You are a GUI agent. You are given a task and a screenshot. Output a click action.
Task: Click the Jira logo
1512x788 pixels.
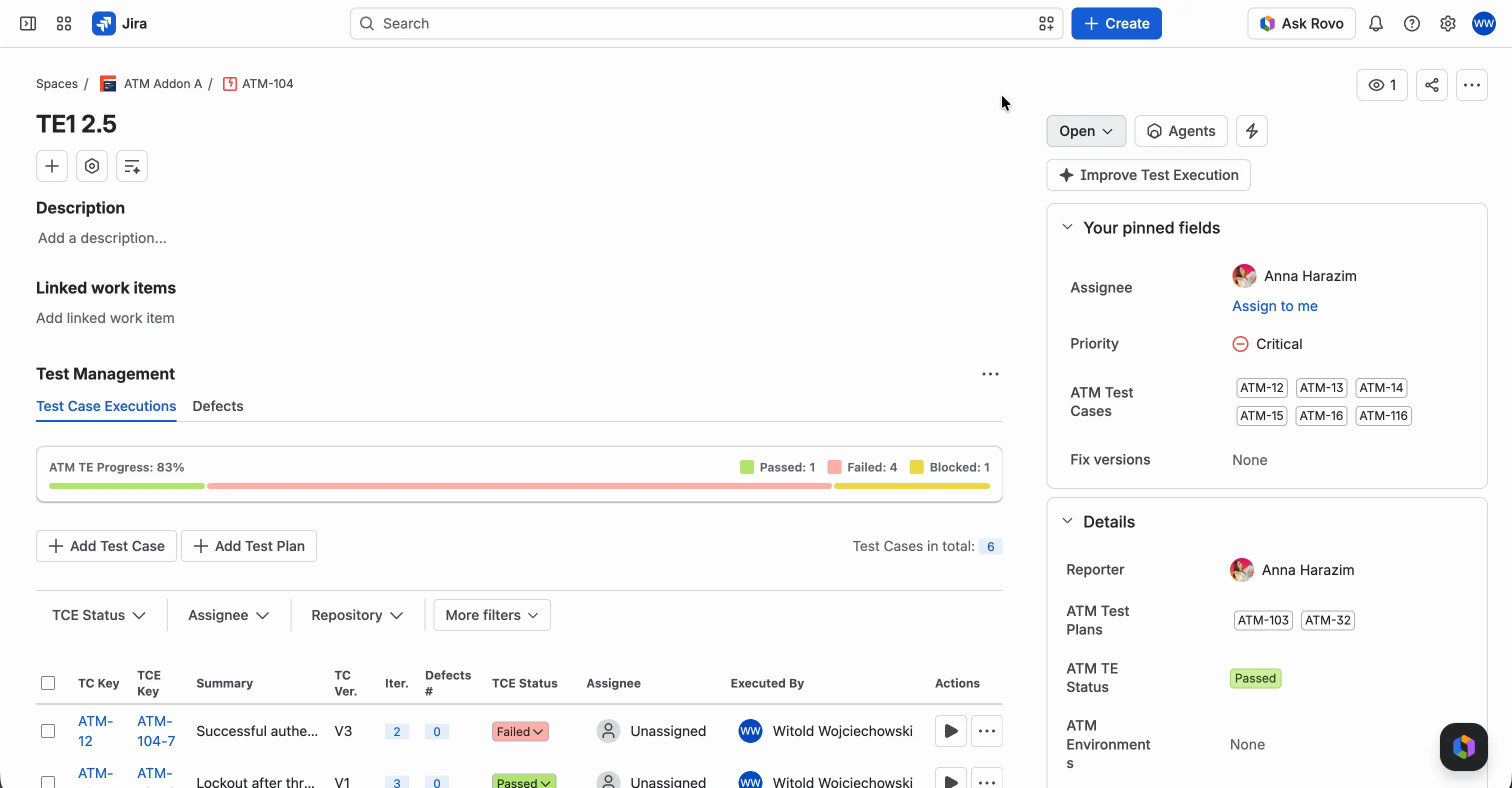pos(119,23)
